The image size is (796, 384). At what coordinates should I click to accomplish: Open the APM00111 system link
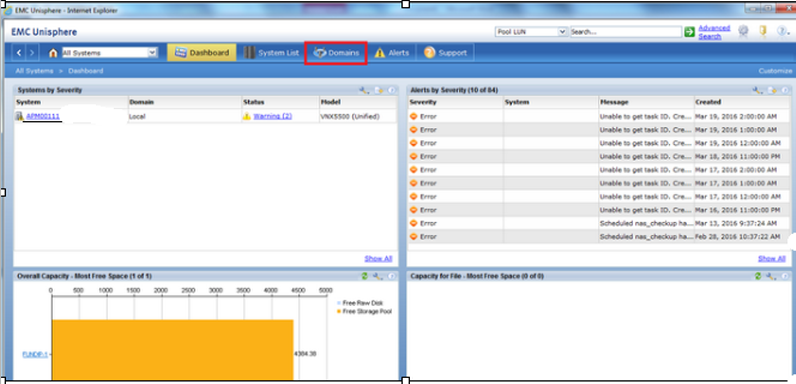pyautogui.click(x=43, y=116)
